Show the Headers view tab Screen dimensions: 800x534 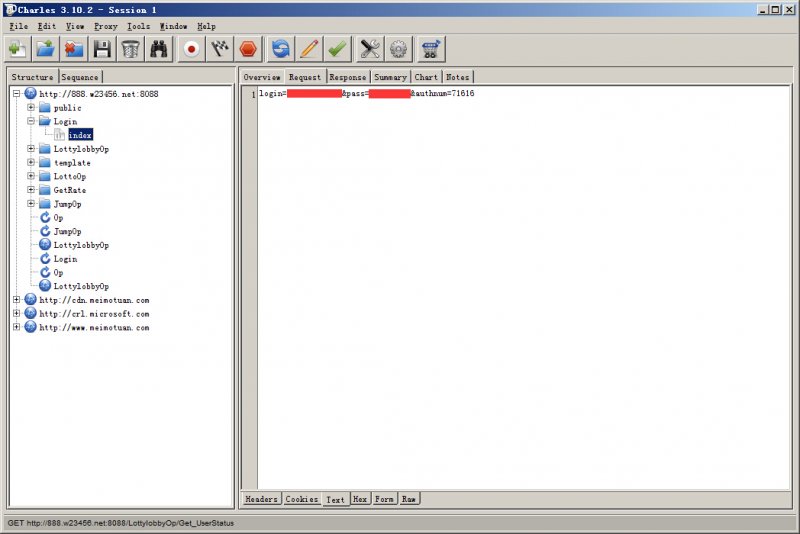point(261,499)
